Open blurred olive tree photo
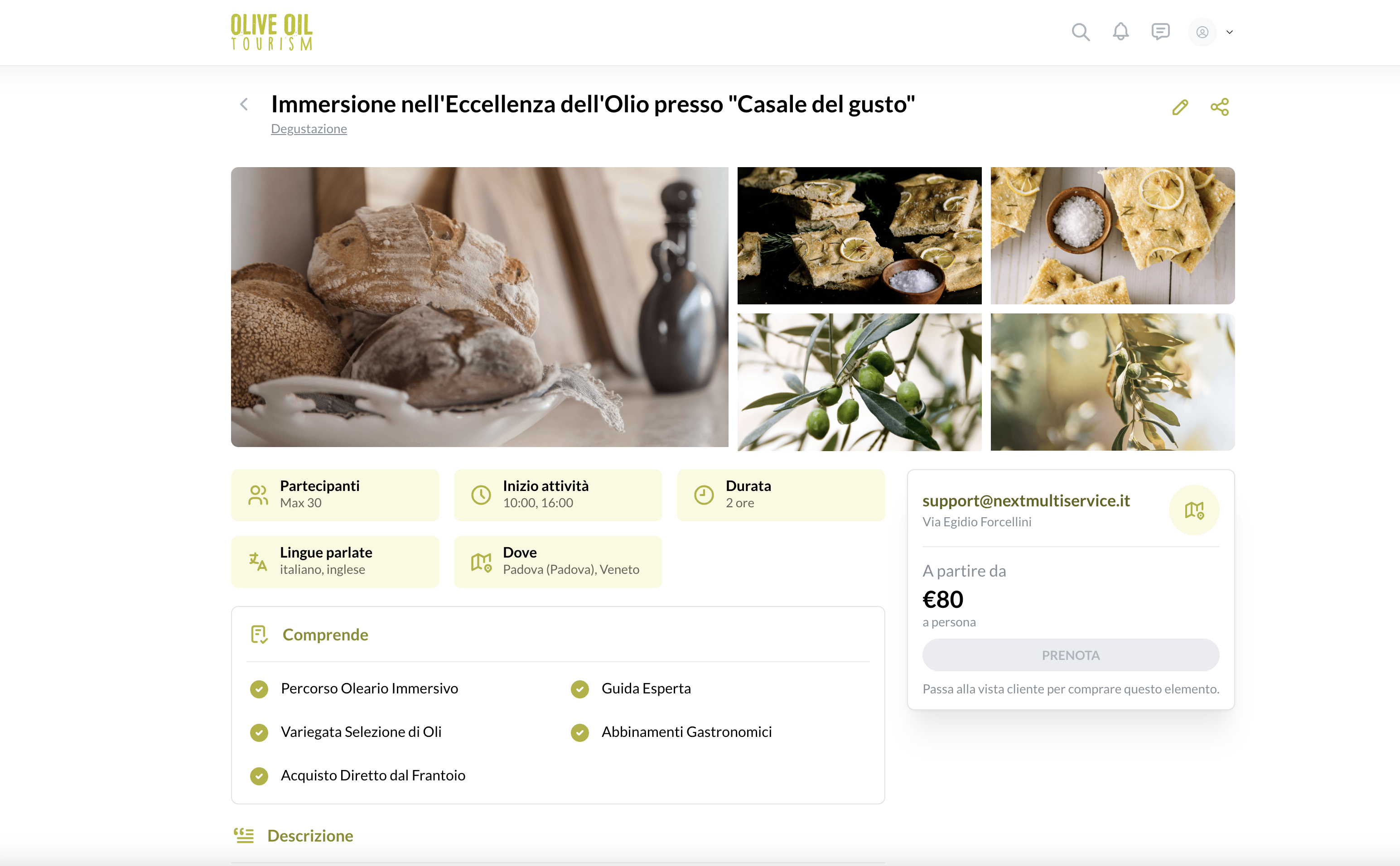Image resolution: width=1400 pixels, height=866 pixels. tap(1112, 382)
